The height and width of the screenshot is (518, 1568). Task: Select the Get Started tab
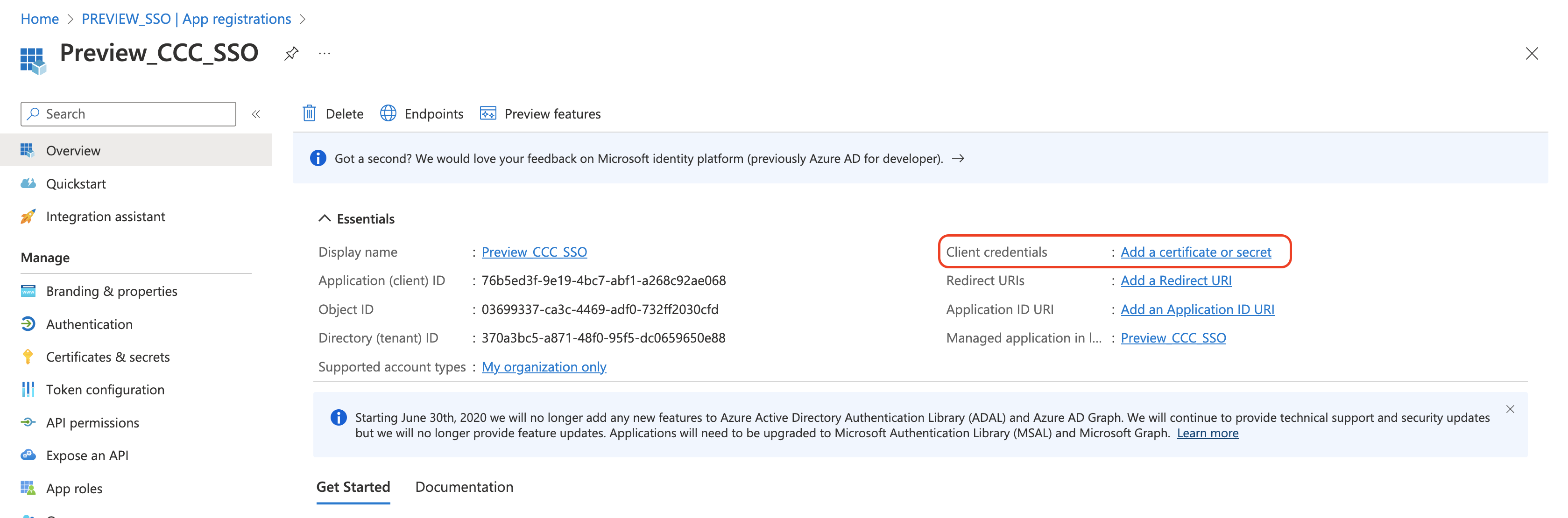point(353,487)
